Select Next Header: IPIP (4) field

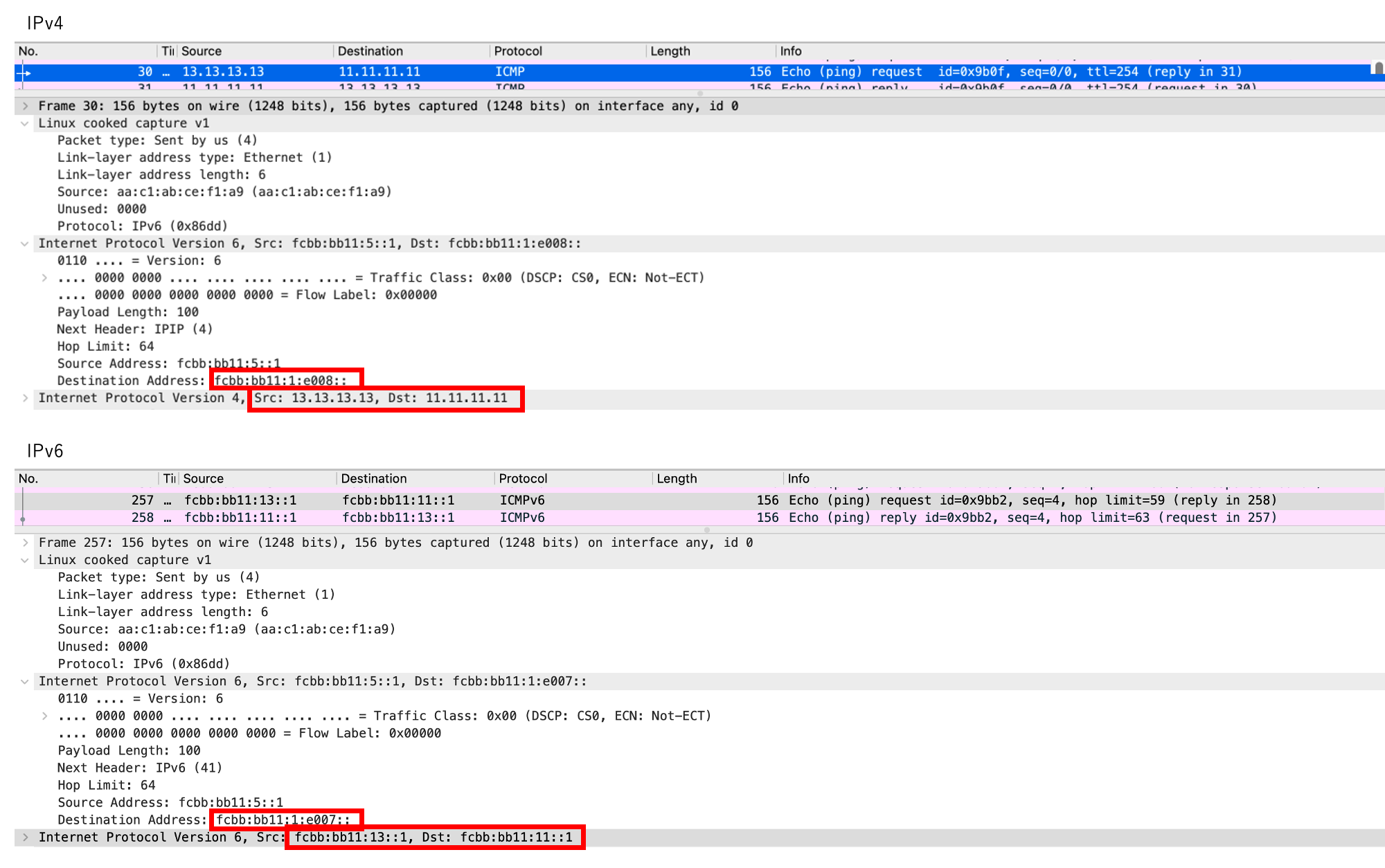(x=135, y=329)
